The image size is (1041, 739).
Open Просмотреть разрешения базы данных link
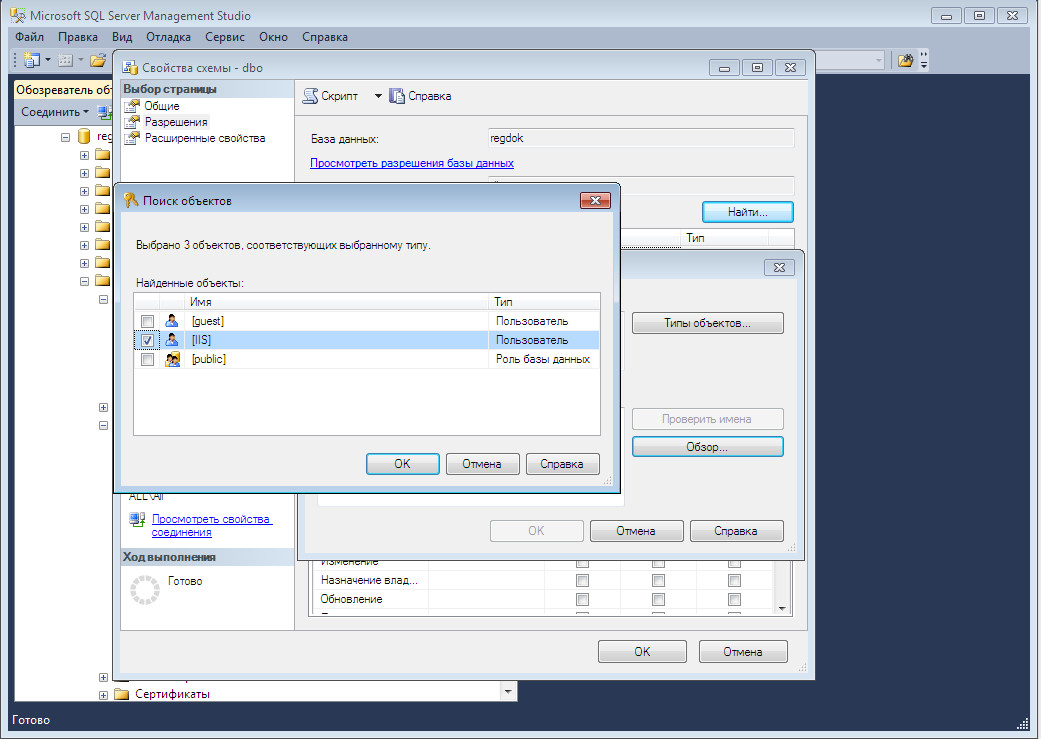tap(412, 163)
